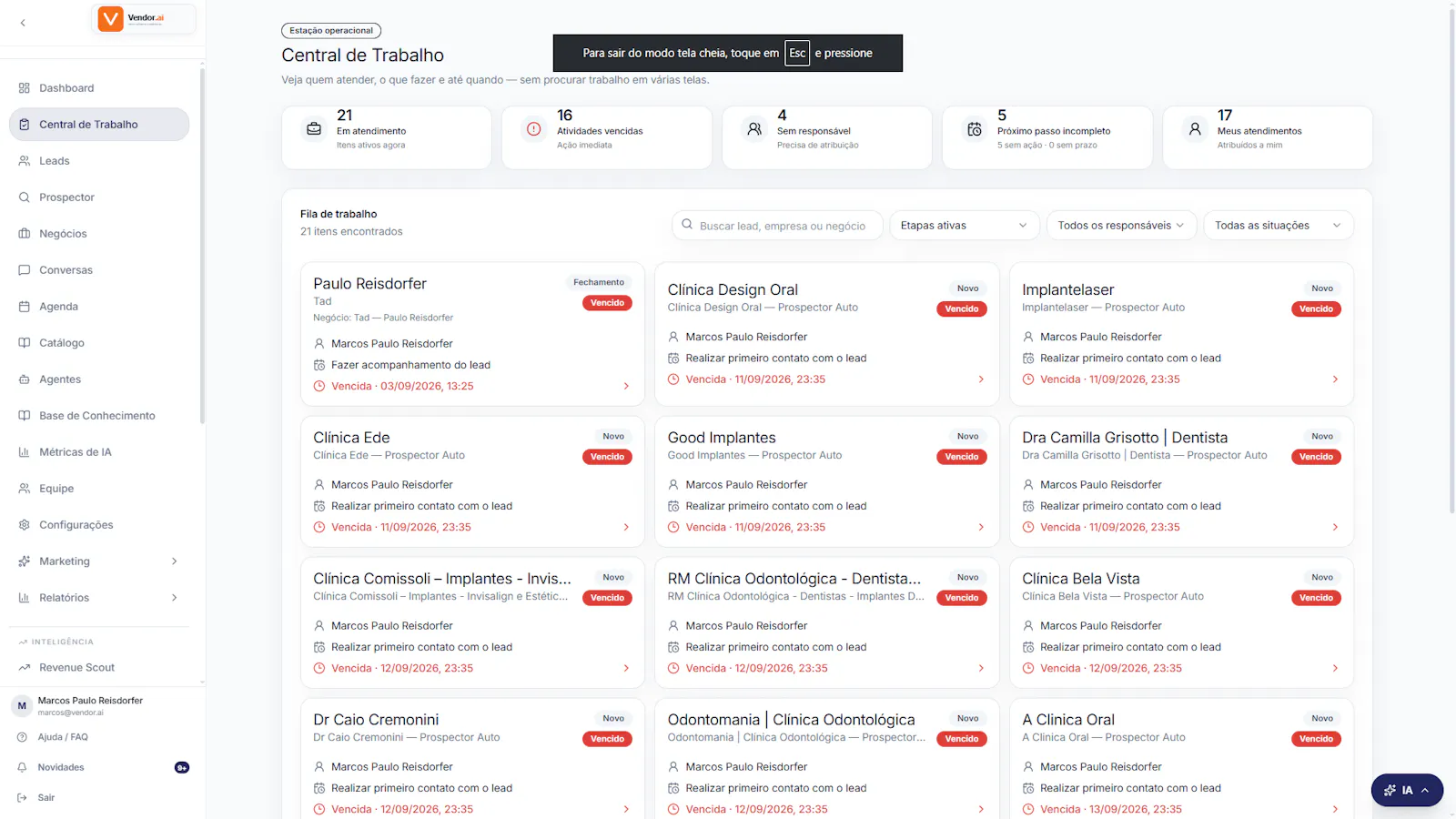Collapse sidebar with back chevron

23,23
